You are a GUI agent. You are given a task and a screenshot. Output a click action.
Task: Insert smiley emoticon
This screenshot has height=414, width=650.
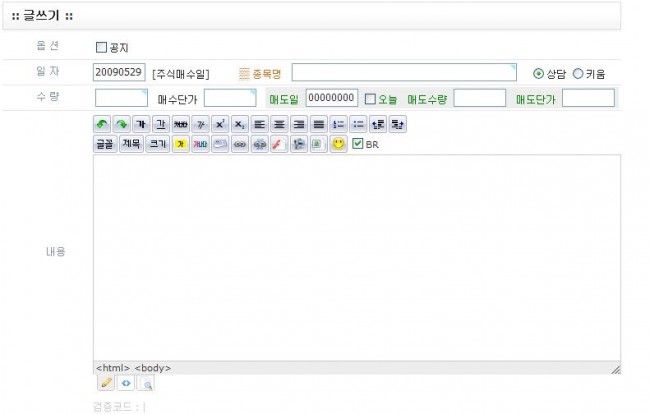coord(339,144)
